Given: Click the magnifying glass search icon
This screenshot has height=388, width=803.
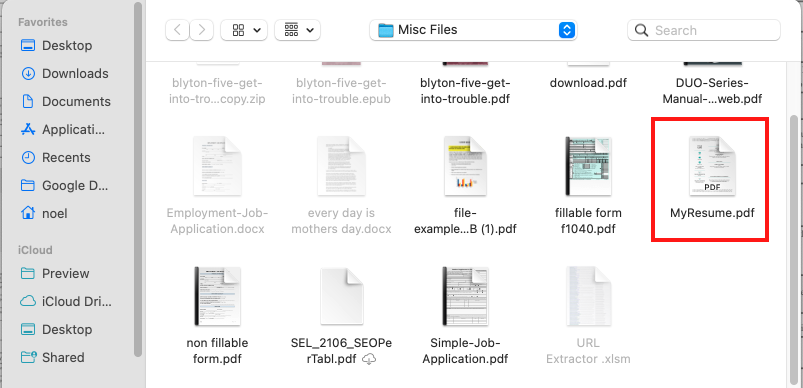Looking at the screenshot, I should 641,30.
